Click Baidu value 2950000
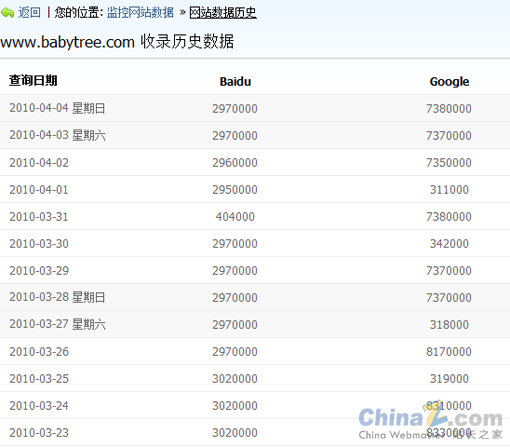This screenshot has width=510, height=447. (235, 190)
